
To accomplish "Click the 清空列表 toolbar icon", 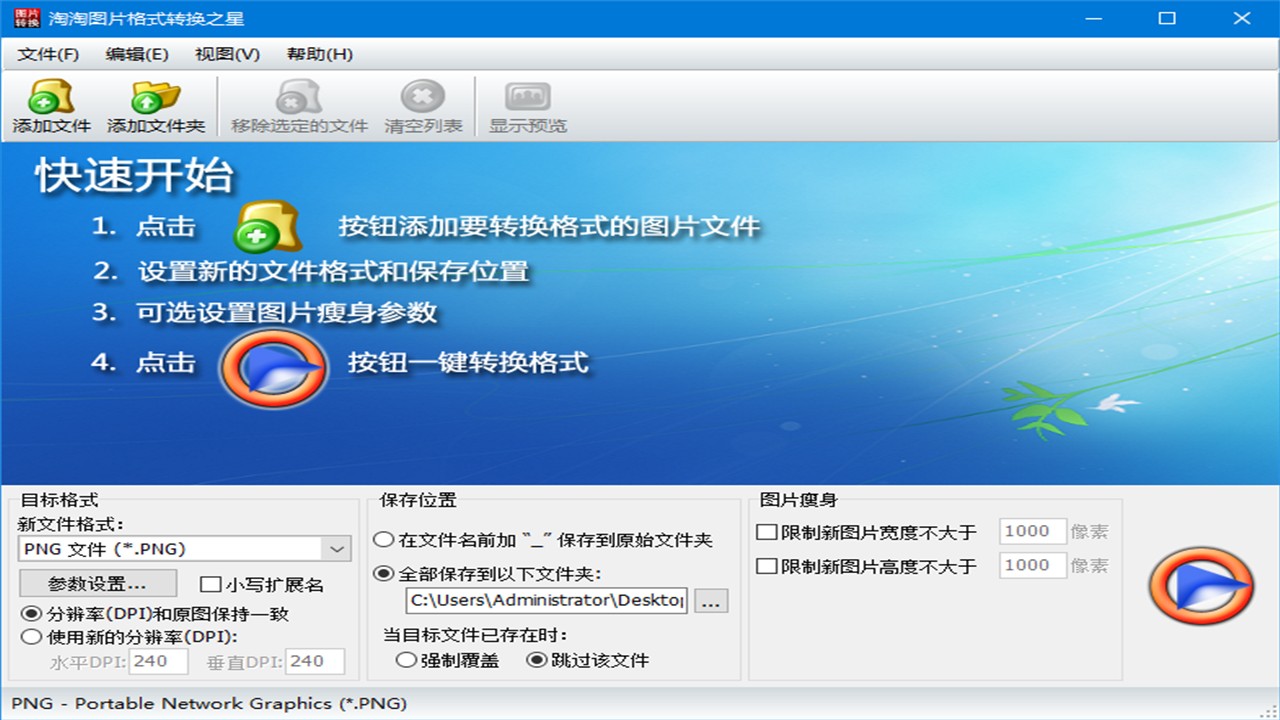I will 423,97.
